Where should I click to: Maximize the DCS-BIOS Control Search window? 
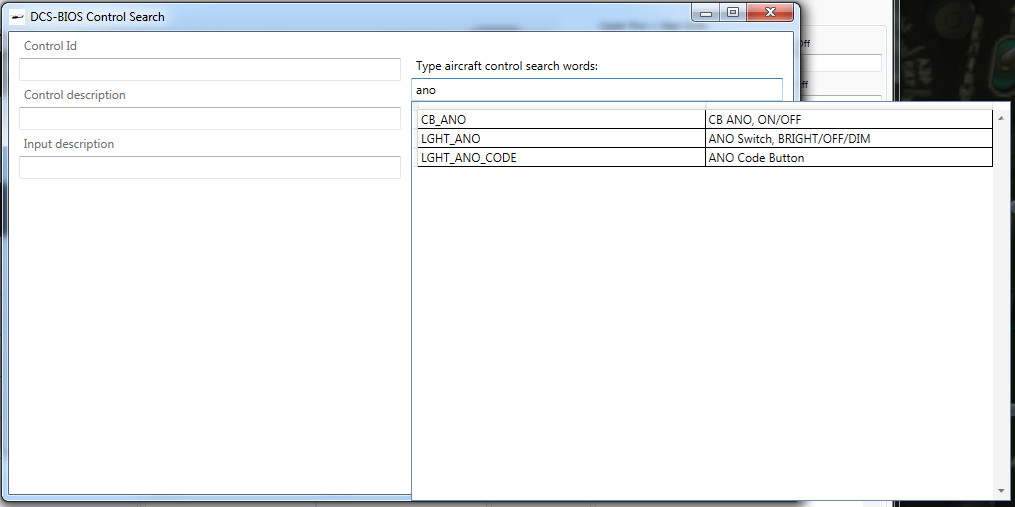[733, 12]
